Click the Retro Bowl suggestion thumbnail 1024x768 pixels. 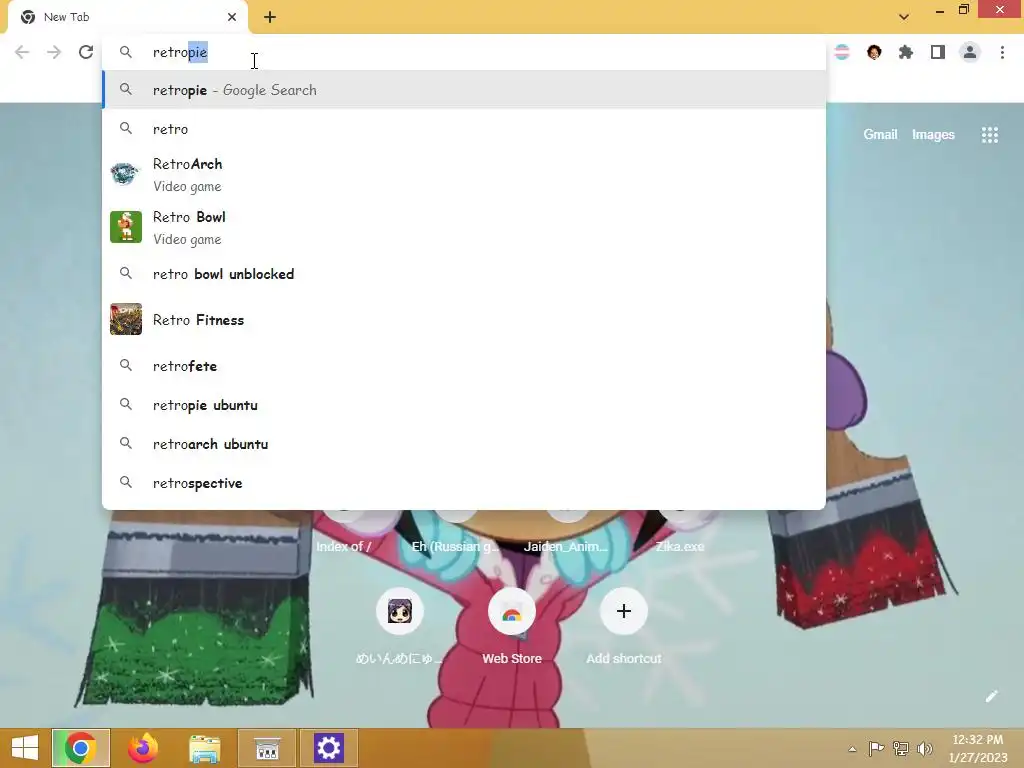coord(125,227)
